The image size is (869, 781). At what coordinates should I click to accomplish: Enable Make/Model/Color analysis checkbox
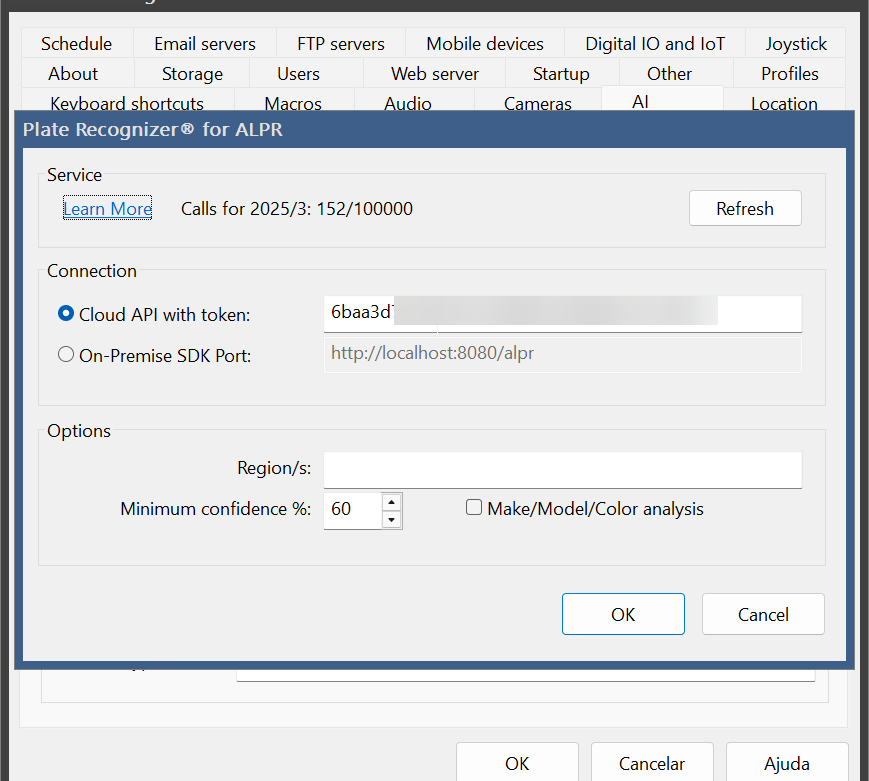point(473,507)
